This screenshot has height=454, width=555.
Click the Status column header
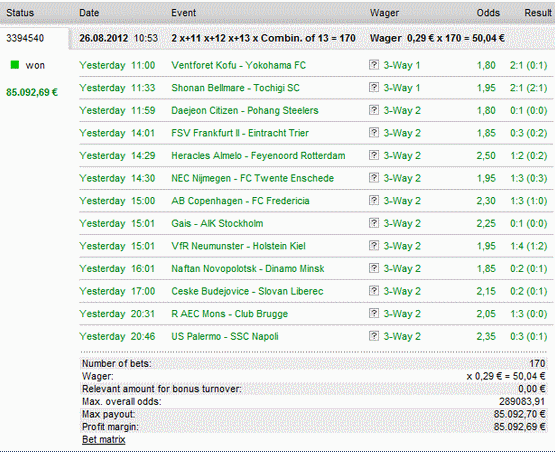coord(20,13)
